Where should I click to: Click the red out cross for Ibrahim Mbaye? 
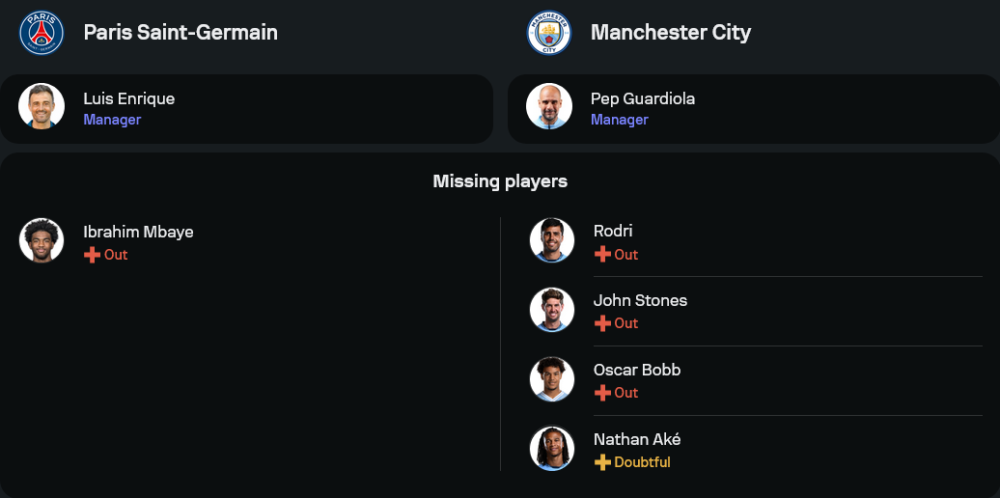(92, 255)
